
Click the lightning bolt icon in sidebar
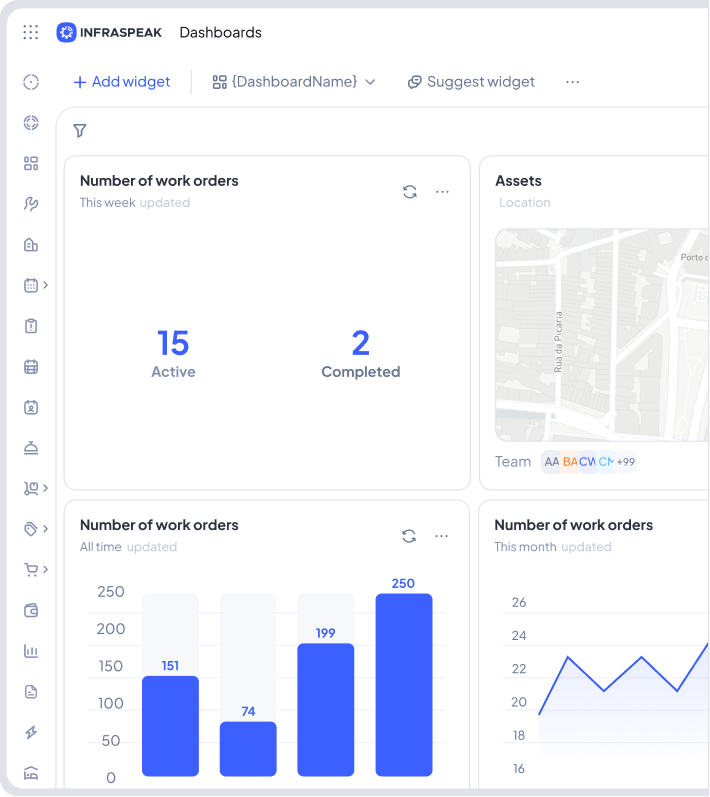pos(31,733)
